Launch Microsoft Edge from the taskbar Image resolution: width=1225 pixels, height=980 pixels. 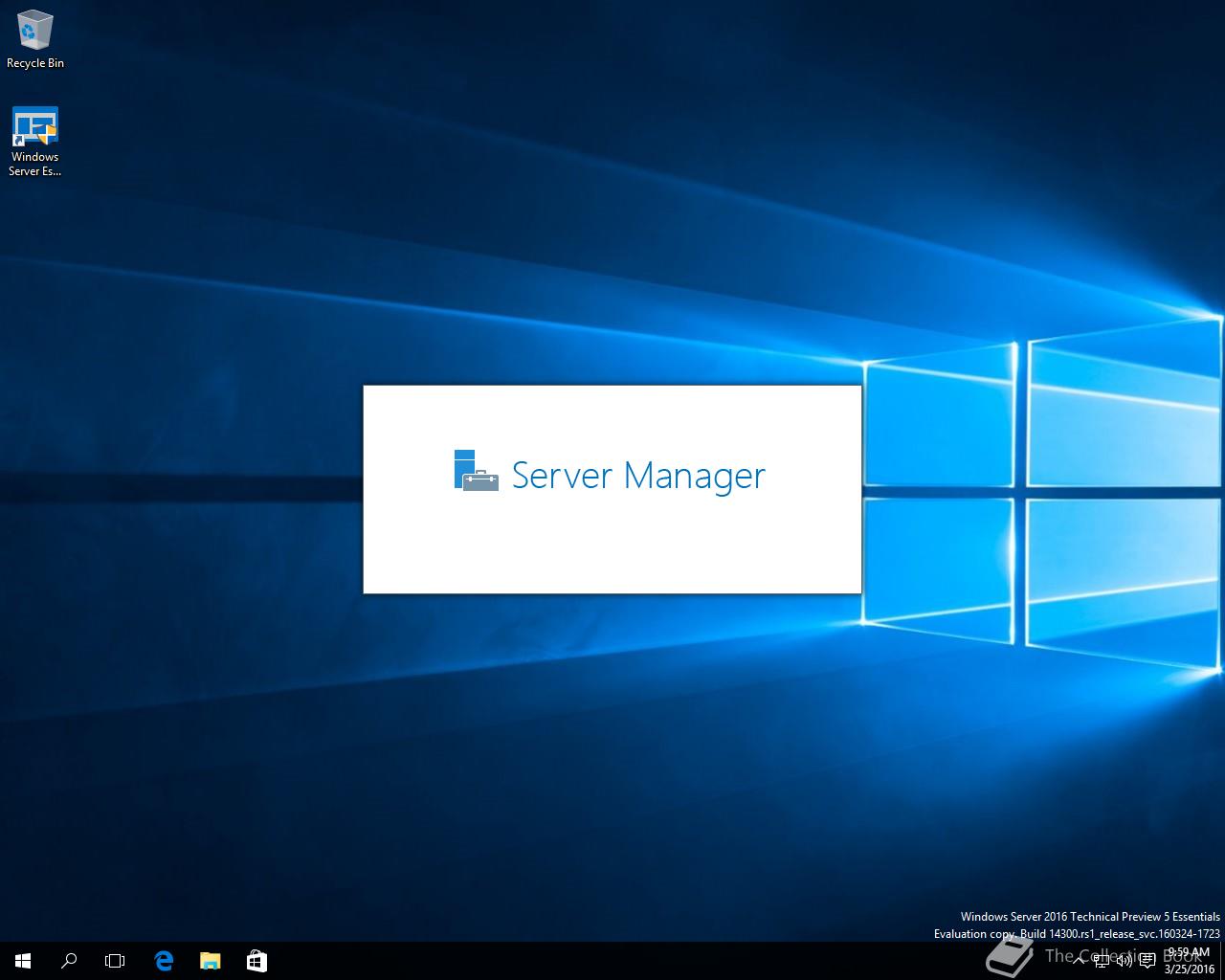(164, 961)
